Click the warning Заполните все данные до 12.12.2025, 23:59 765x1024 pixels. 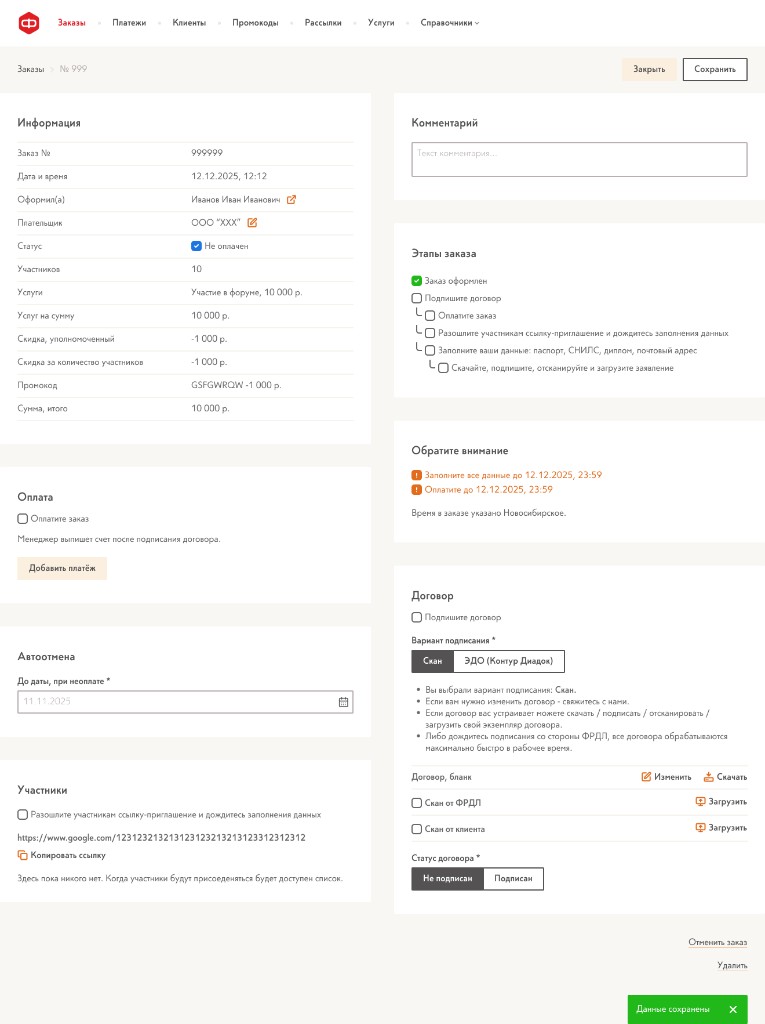[513, 475]
